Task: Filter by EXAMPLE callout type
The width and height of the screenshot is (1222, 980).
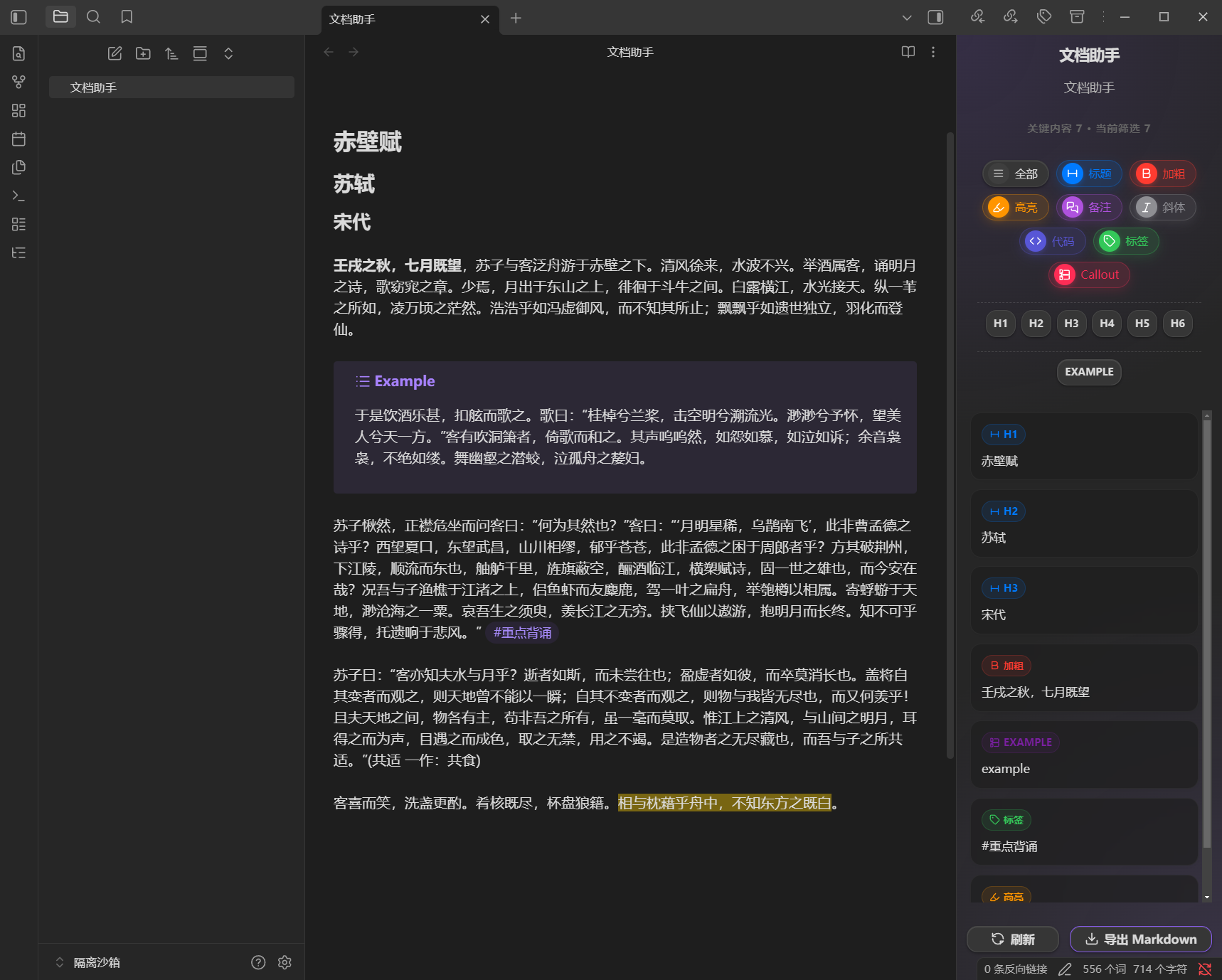Action: [x=1089, y=372]
